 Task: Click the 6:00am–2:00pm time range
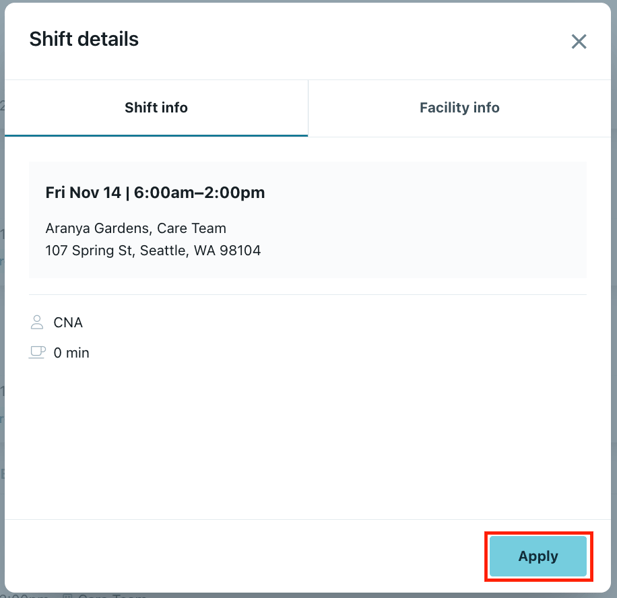coord(200,192)
